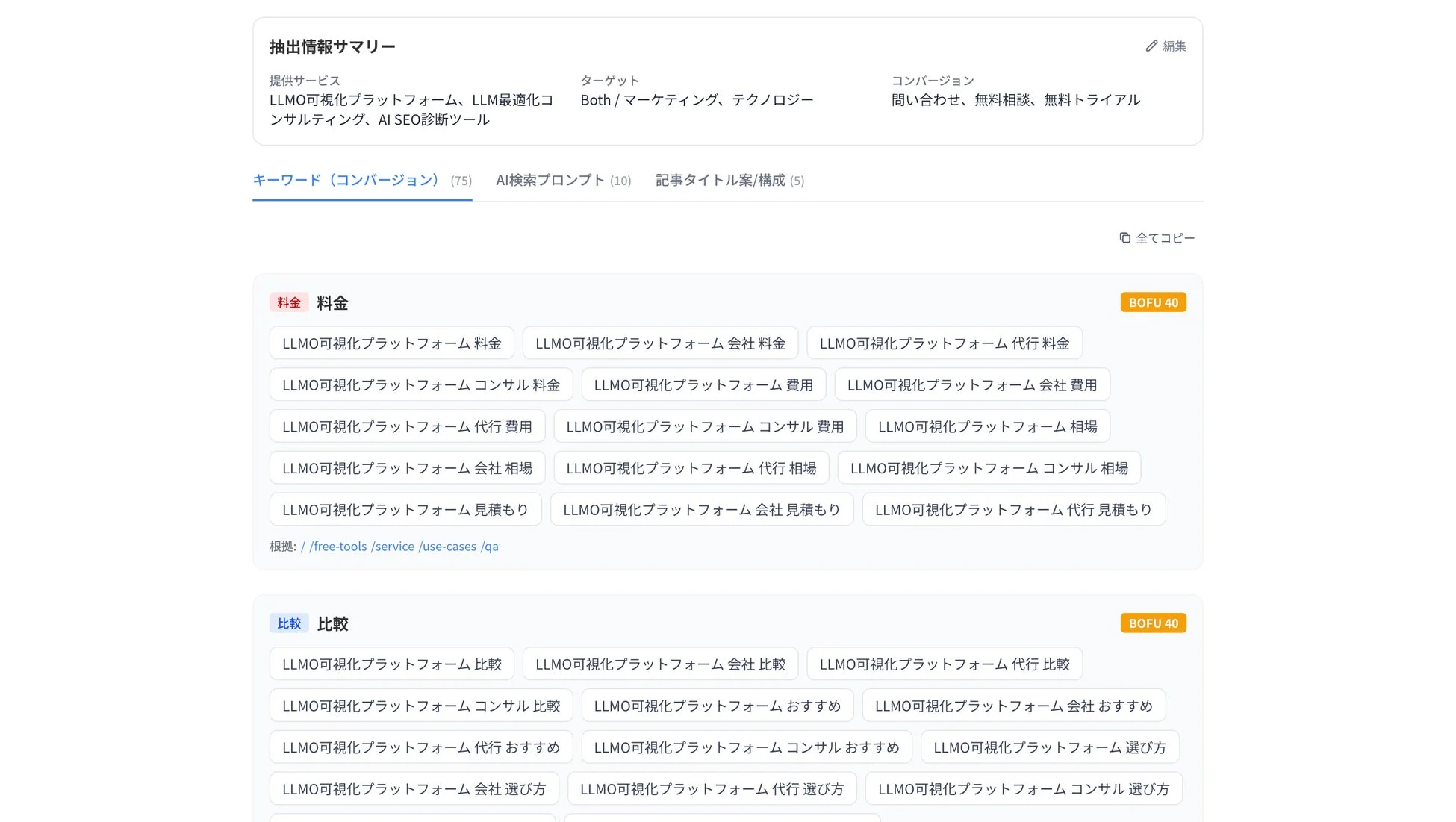
Task: Click the copy icon beside 全てコピー
Action: point(1125,237)
